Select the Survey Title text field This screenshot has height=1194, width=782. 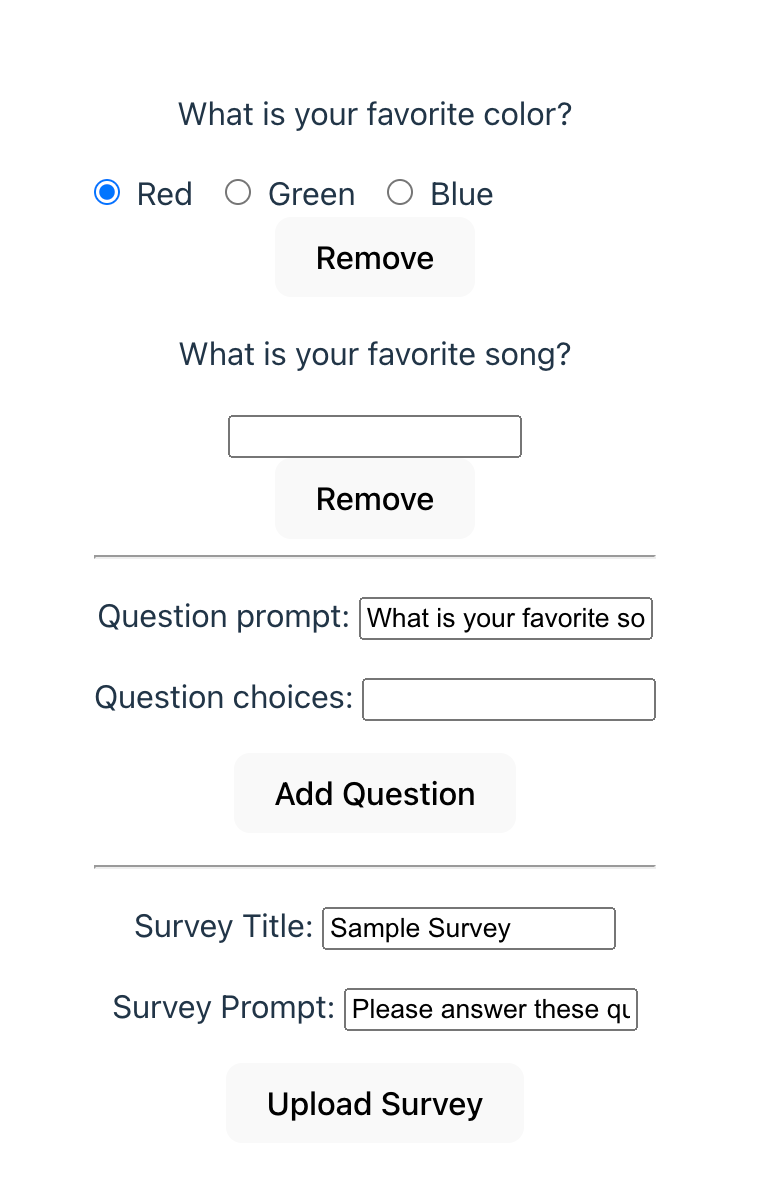coord(468,928)
